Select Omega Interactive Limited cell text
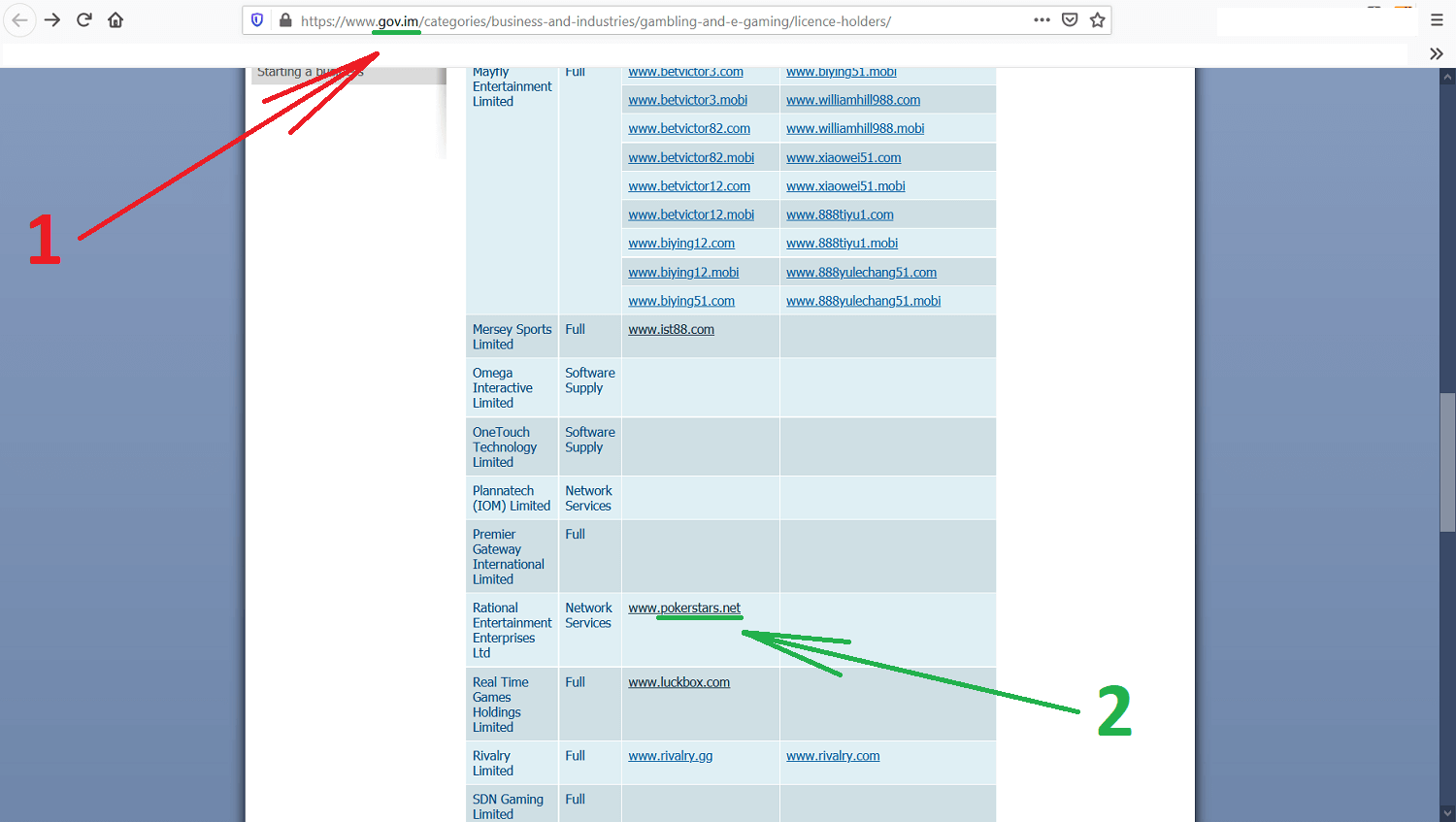Screen dimensions: 1456x822 point(503,388)
